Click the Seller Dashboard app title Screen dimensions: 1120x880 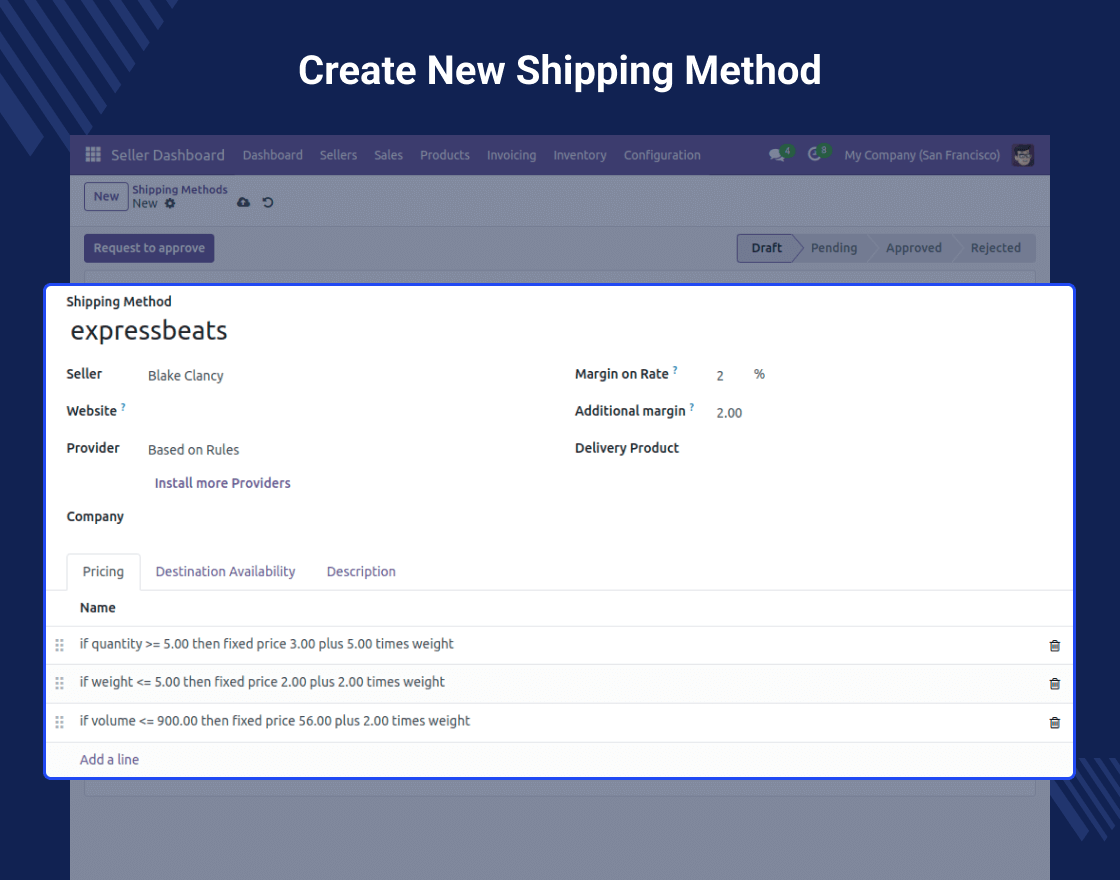point(168,155)
